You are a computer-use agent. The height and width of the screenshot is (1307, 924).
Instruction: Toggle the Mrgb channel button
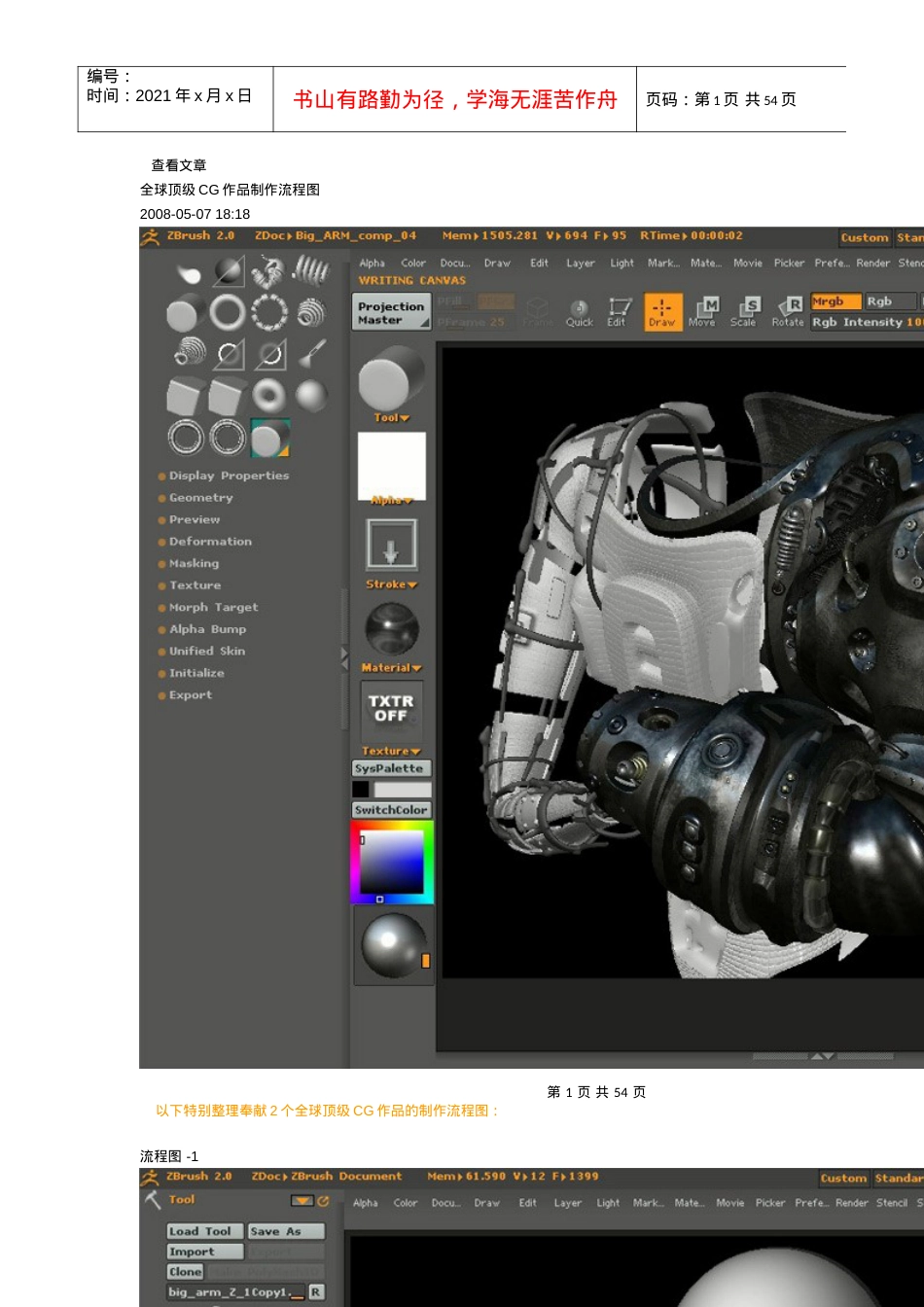(x=836, y=301)
